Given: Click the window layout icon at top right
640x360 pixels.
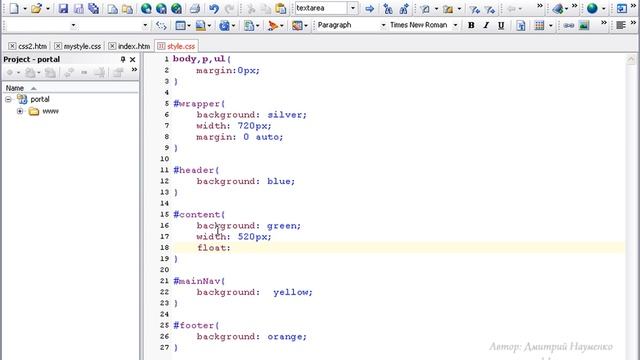Looking at the screenshot, I should pyautogui.click(x=622, y=8).
